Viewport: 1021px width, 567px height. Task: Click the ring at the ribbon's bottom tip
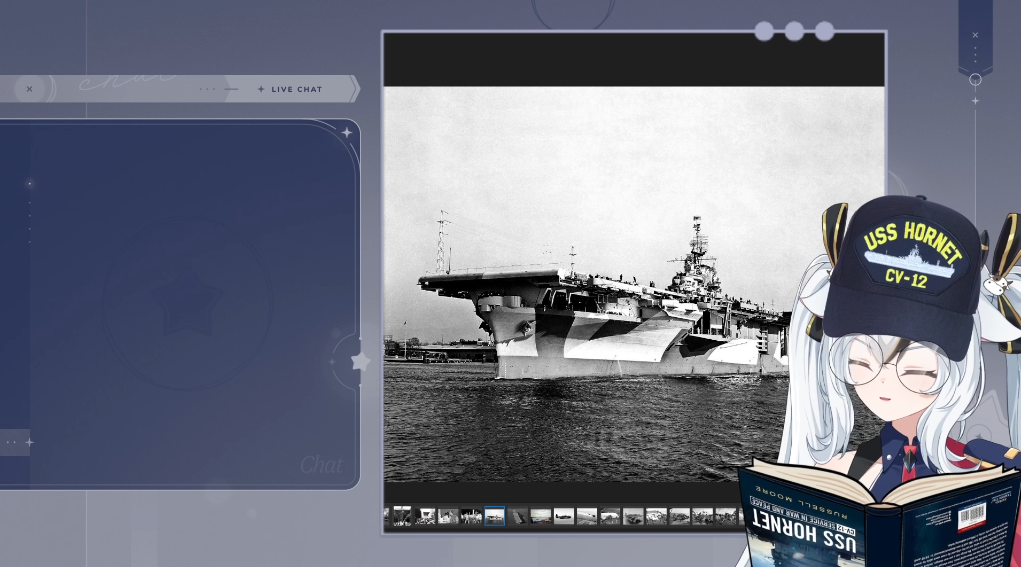click(975, 79)
